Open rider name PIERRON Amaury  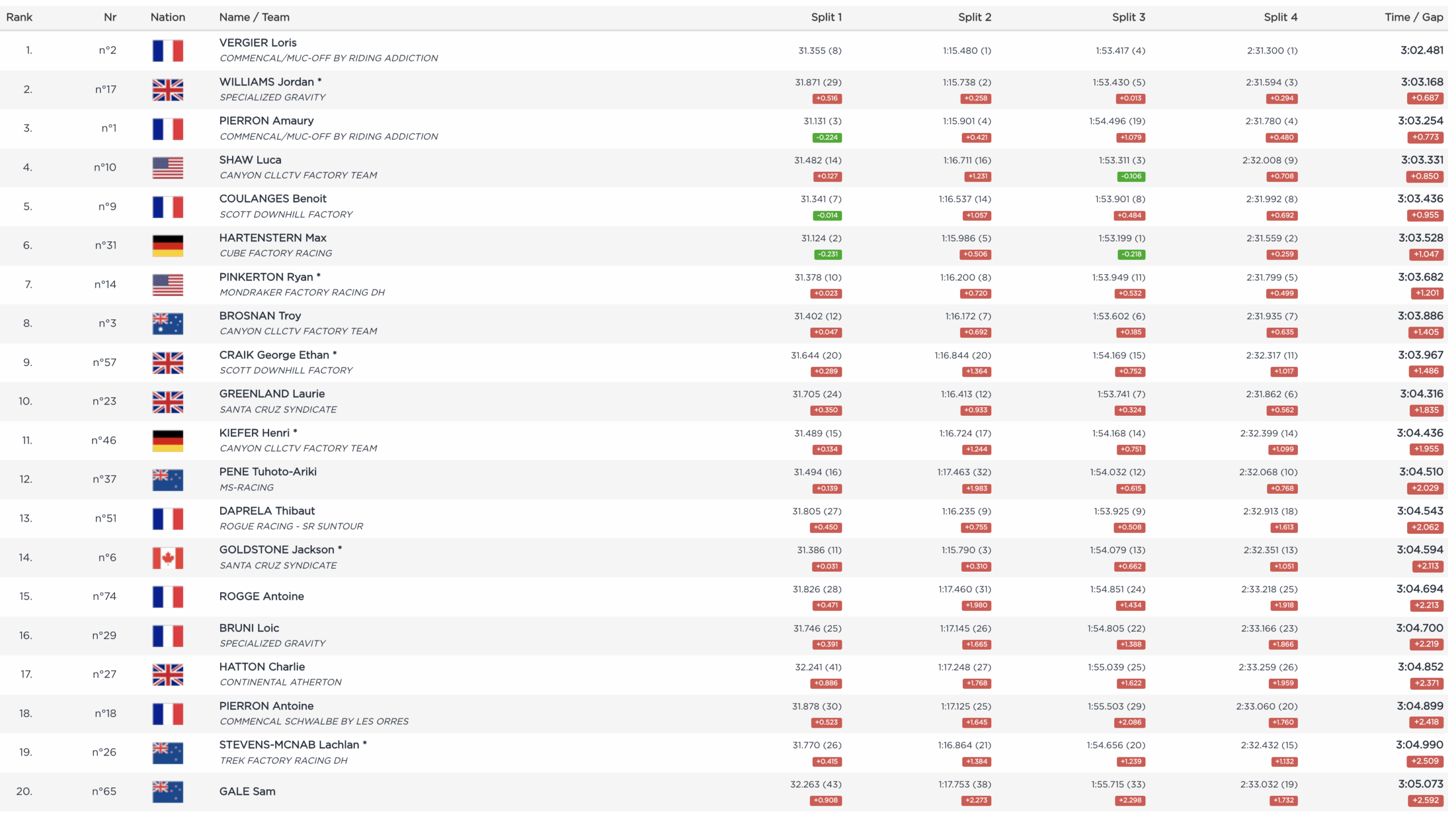pos(266,121)
